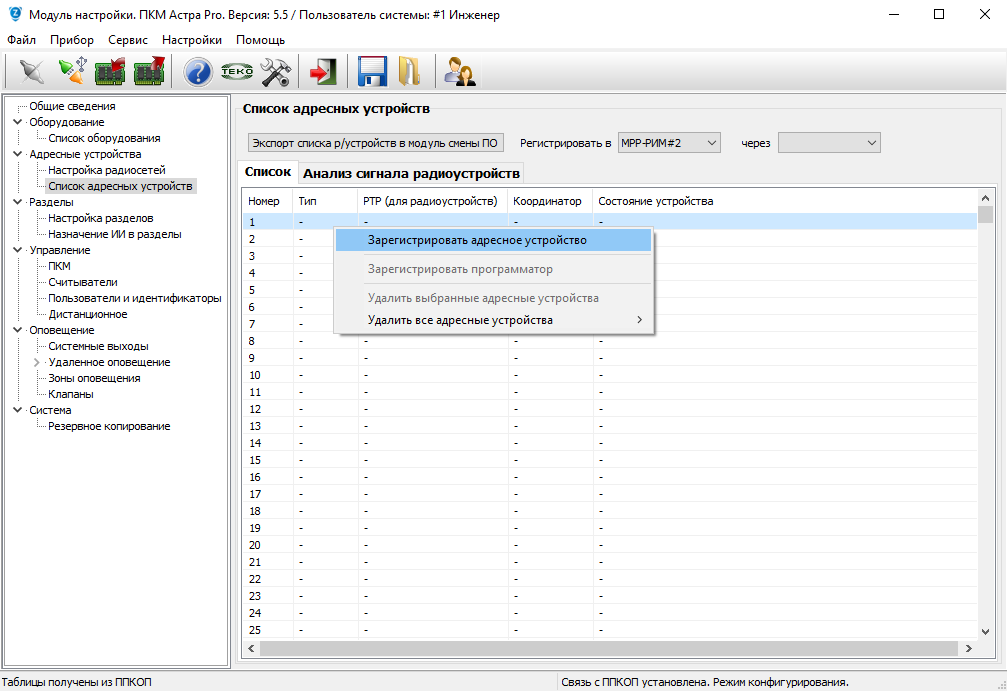
Task: Select Общие сведения in tree
Action: click(72, 106)
